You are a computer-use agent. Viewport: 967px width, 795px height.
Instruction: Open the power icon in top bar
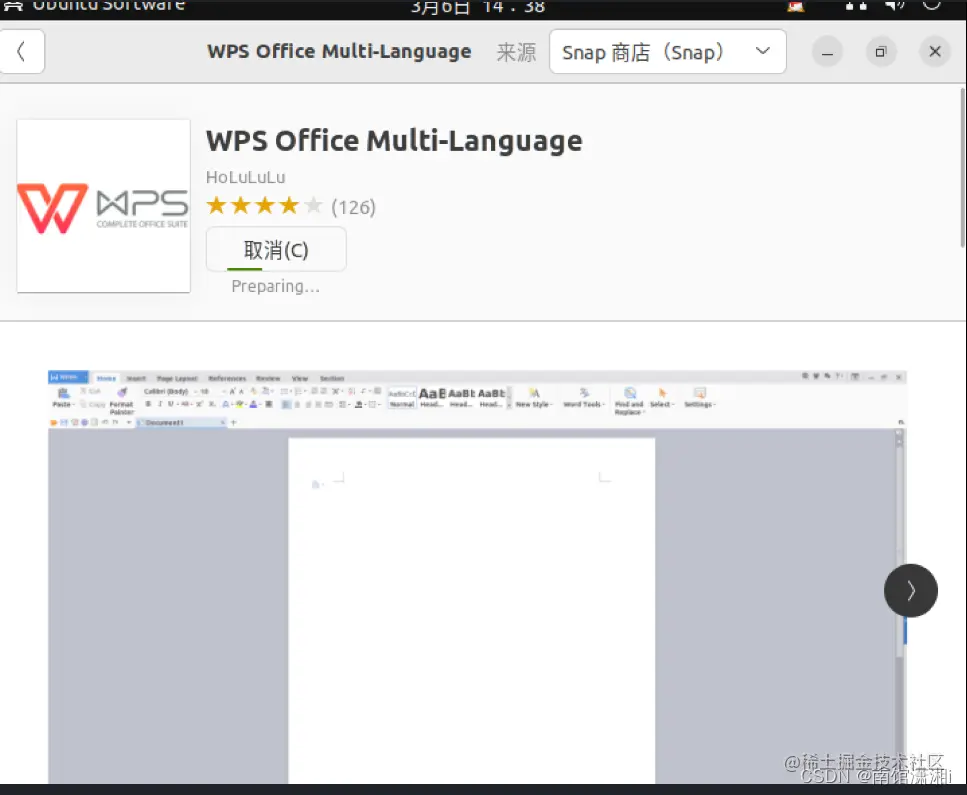[931, 5]
